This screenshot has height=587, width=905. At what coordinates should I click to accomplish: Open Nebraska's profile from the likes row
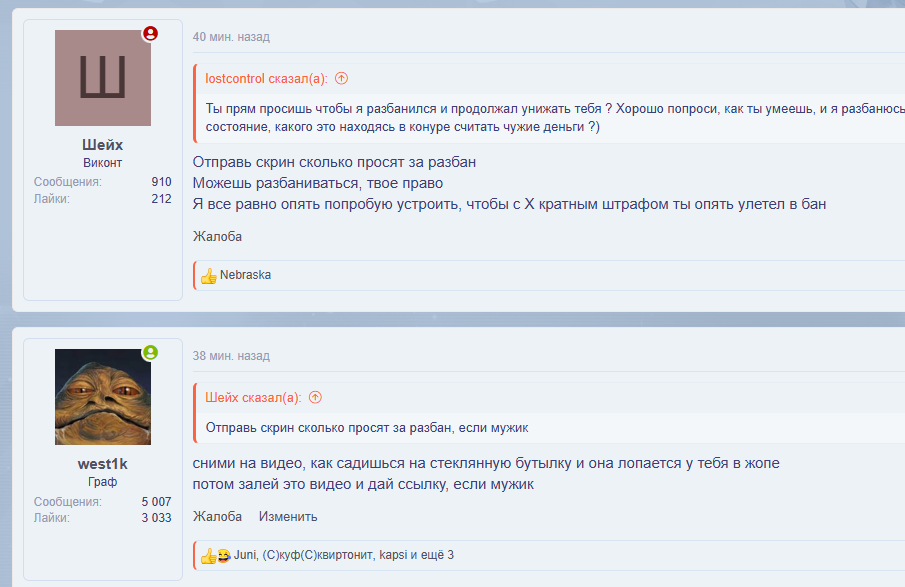(x=245, y=275)
